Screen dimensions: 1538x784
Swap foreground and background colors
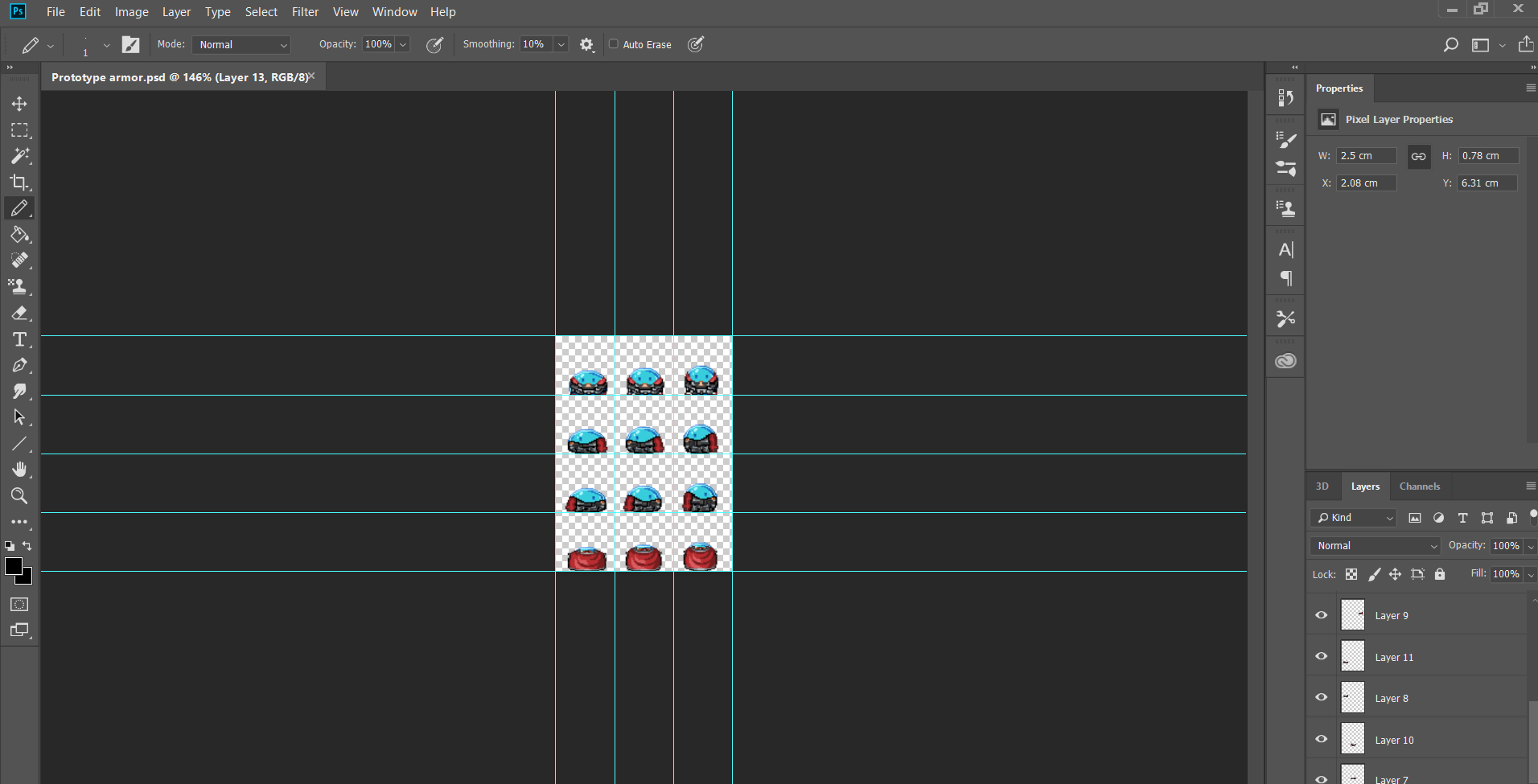pos(27,546)
